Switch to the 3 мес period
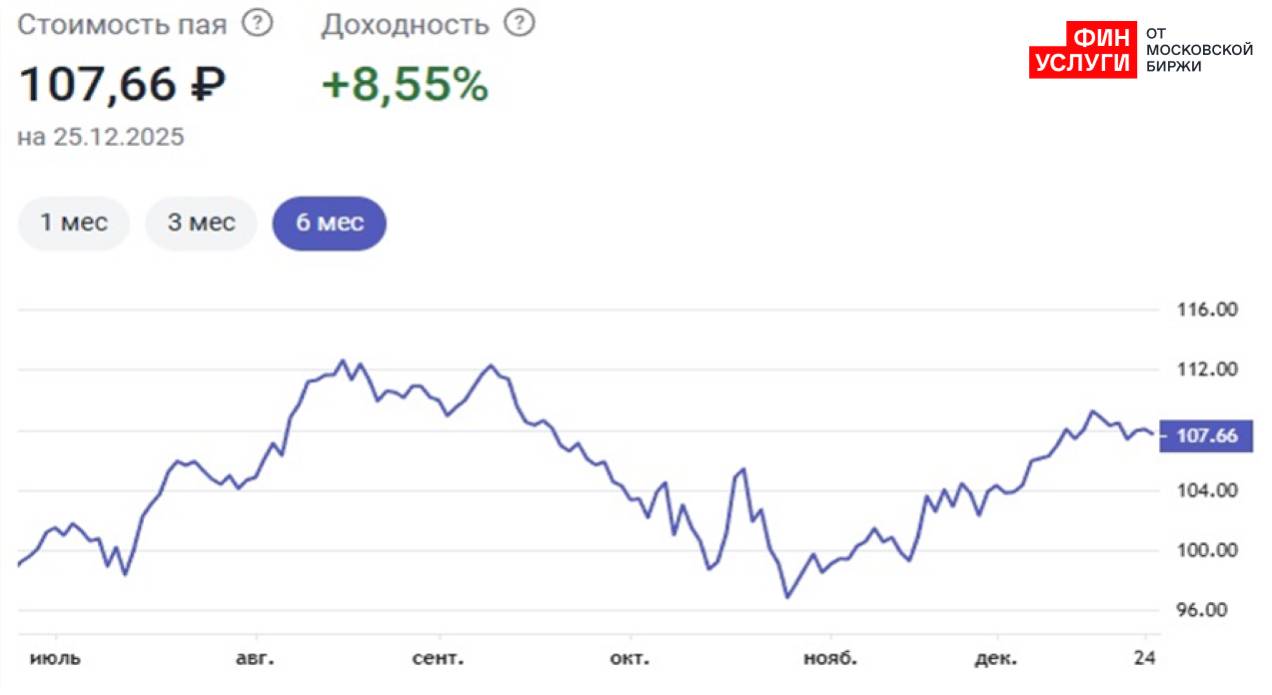 201,222
